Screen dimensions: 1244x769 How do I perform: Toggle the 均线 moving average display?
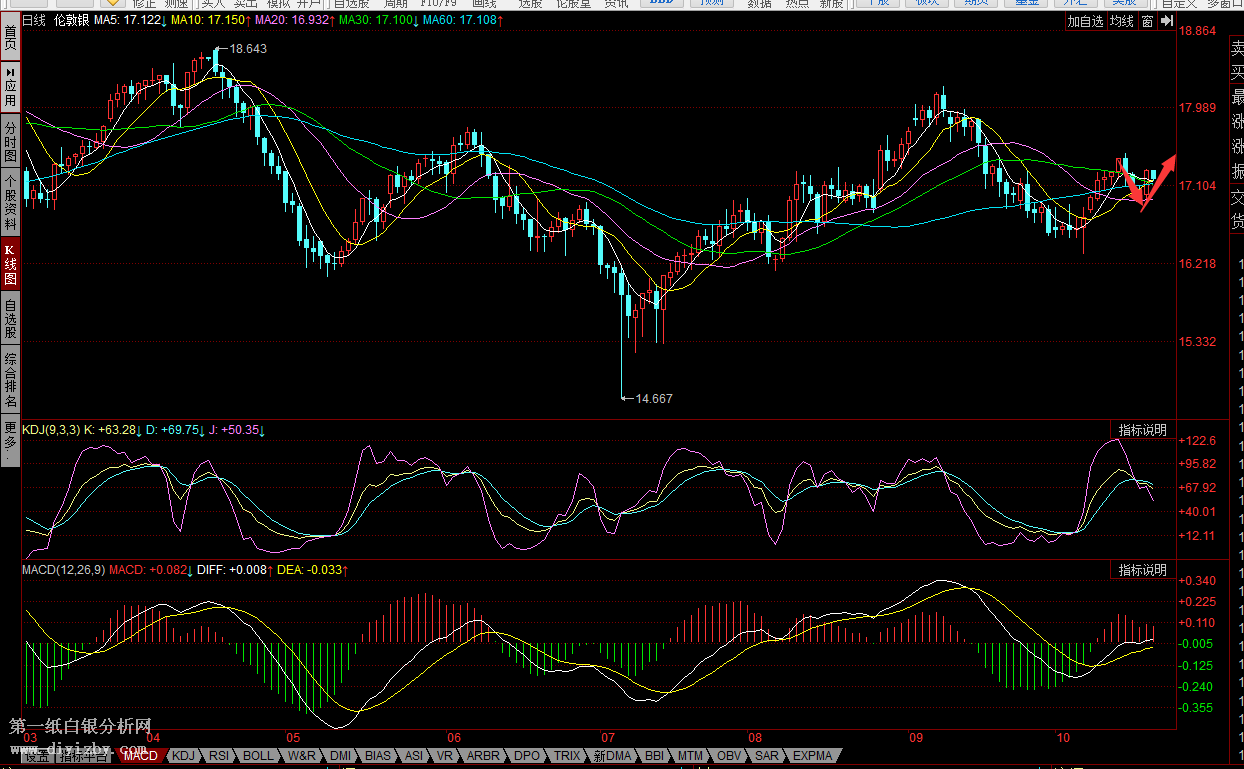click(x=1122, y=21)
